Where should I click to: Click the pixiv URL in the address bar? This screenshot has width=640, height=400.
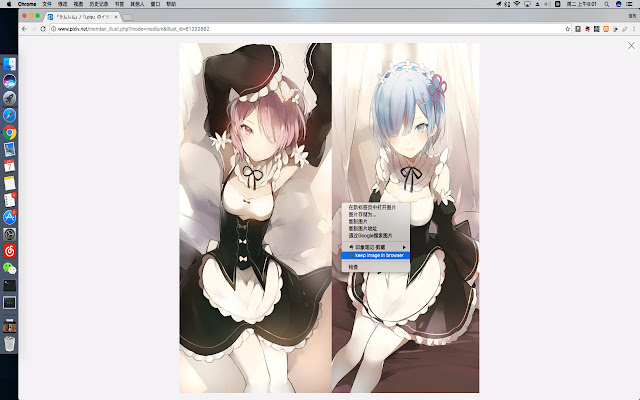pos(133,29)
